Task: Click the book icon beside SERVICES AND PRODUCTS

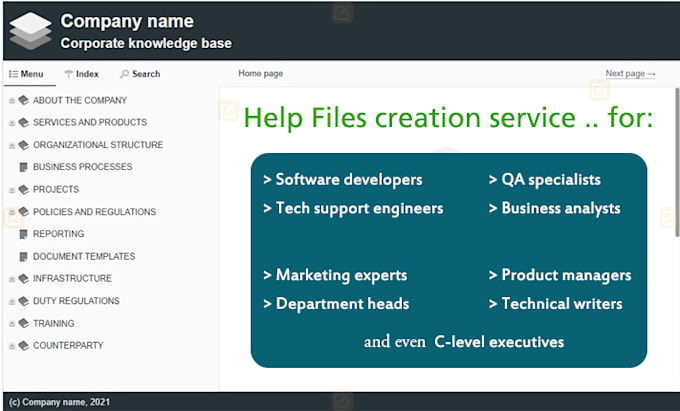Action: [23, 122]
